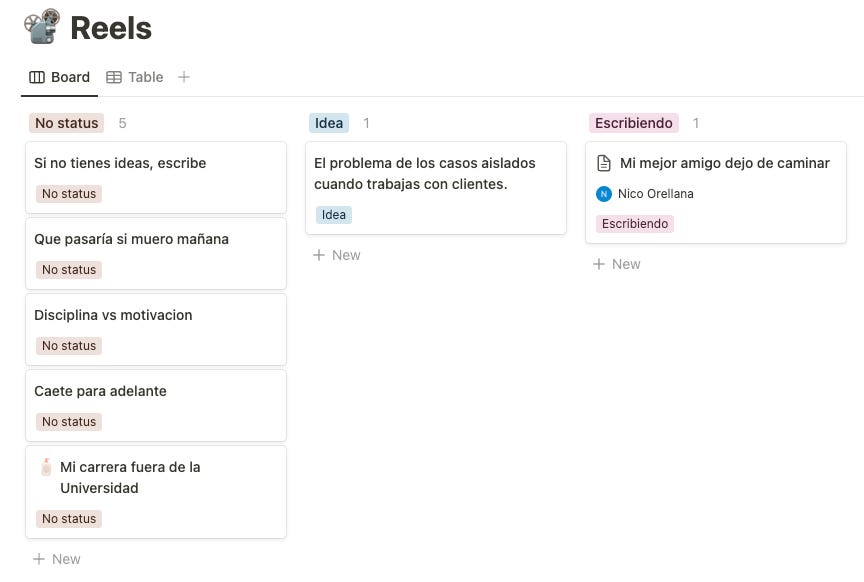Open card Mi mejor amigo dejo de caminar

716,192
